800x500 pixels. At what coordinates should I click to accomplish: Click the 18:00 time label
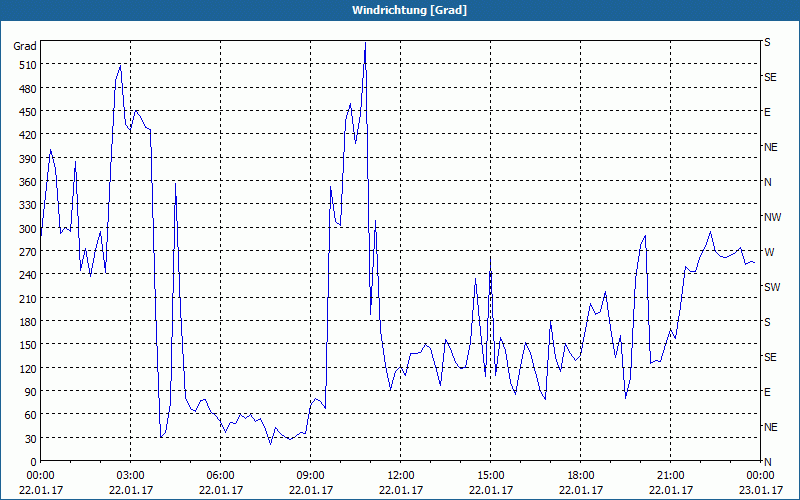pos(581,476)
